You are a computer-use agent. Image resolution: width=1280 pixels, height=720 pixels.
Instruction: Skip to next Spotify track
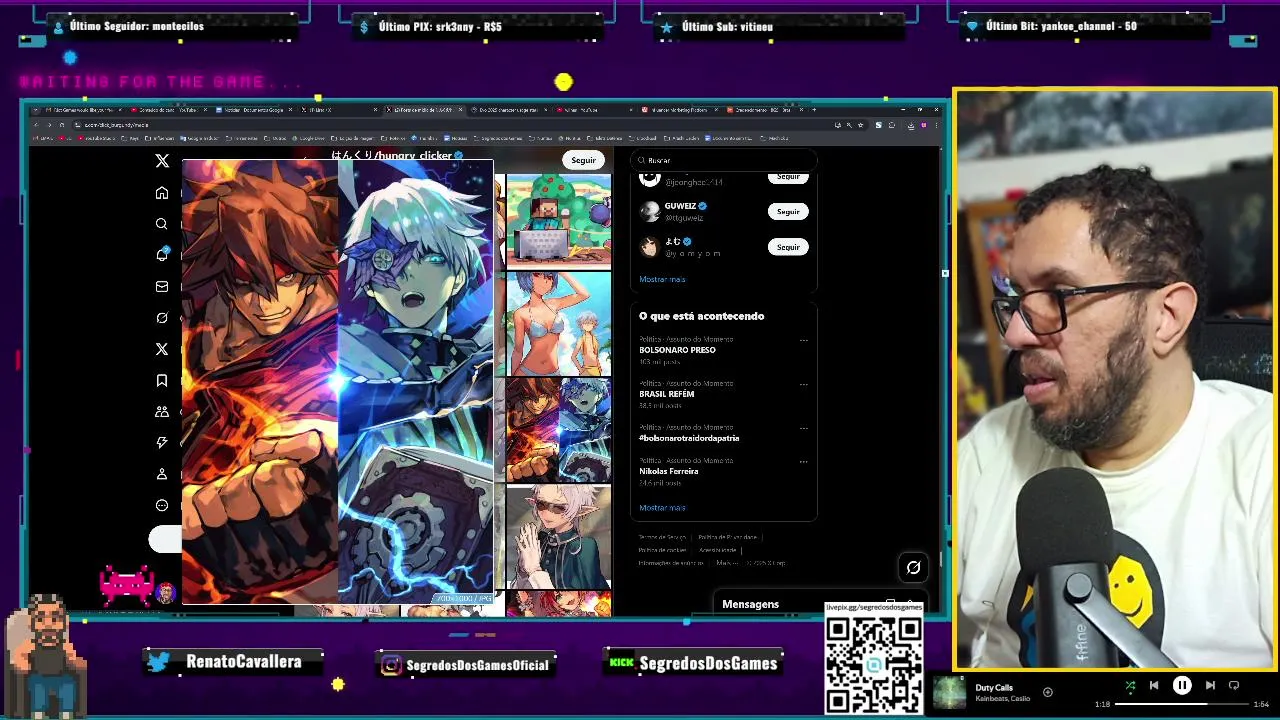[1210, 686]
